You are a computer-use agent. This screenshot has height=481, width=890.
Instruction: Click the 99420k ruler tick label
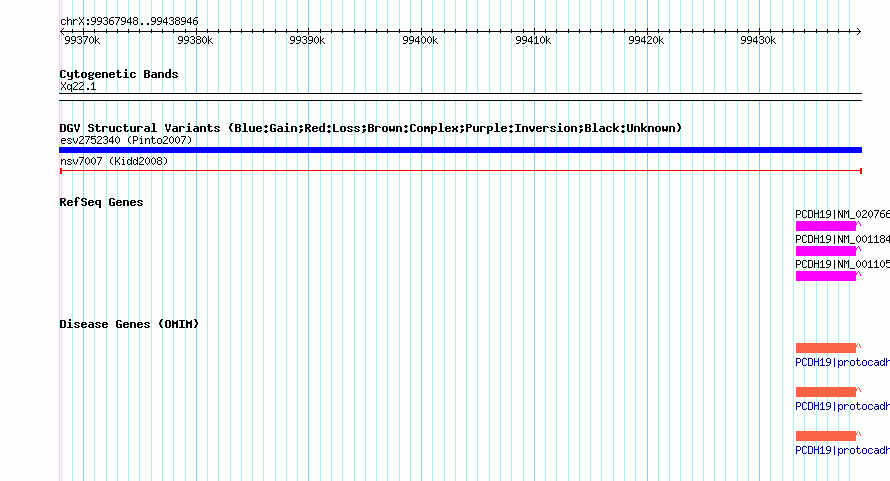(x=646, y=40)
